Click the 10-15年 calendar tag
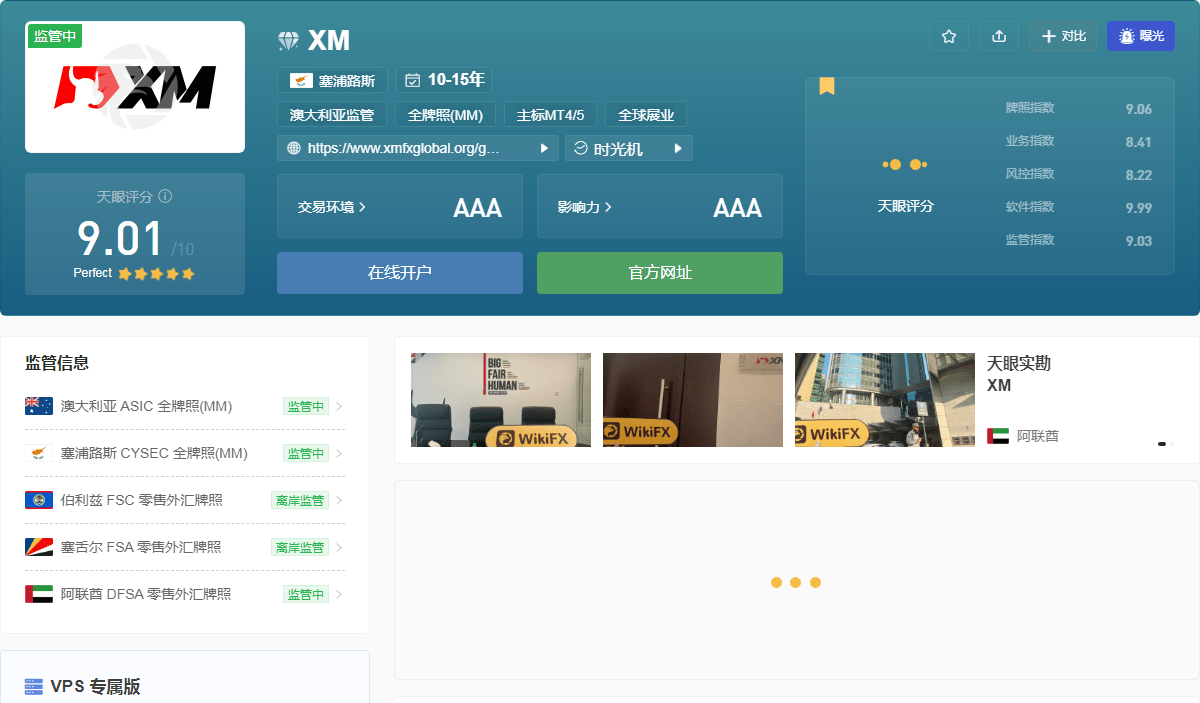The height and width of the screenshot is (703, 1200). click(x=444, y=81)
